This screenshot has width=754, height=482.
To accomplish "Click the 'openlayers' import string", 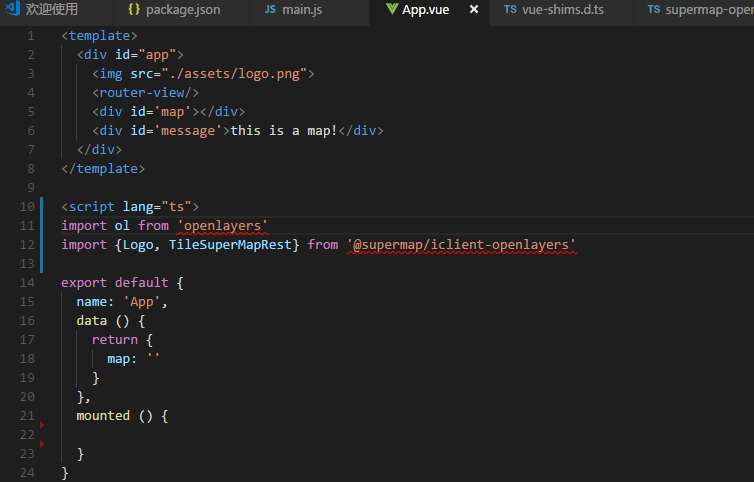I will point(222,226).
